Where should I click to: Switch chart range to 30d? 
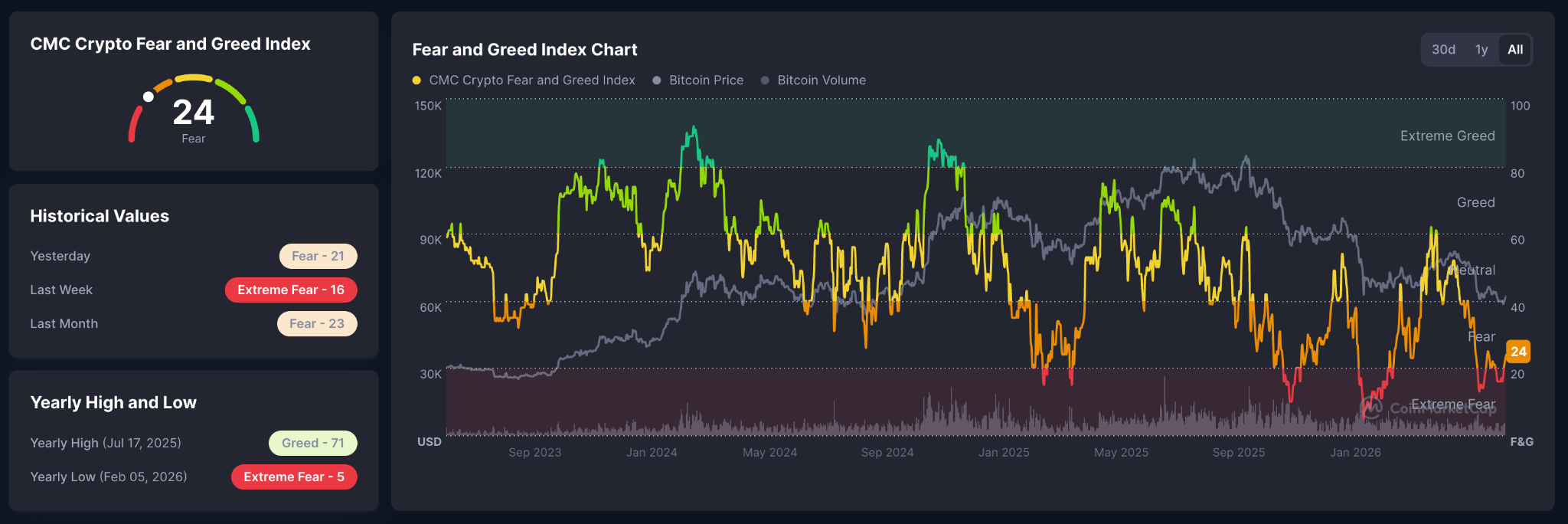click(x=1443, y=50)
